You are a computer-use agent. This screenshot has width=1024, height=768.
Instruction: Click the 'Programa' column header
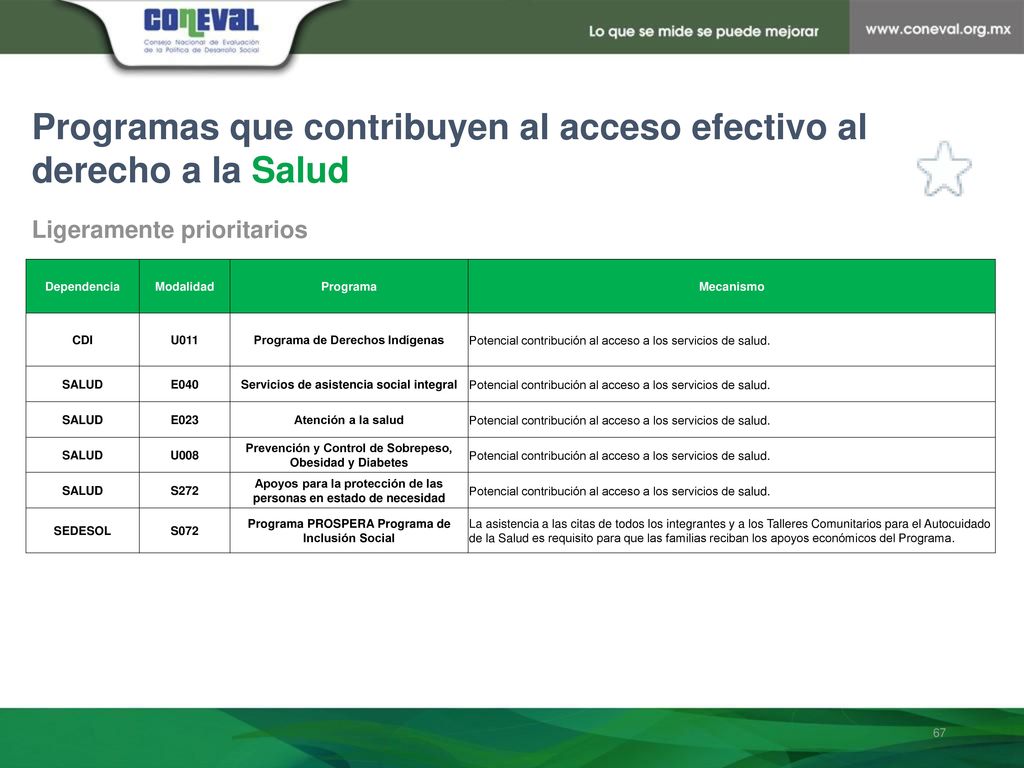point(349,287)
